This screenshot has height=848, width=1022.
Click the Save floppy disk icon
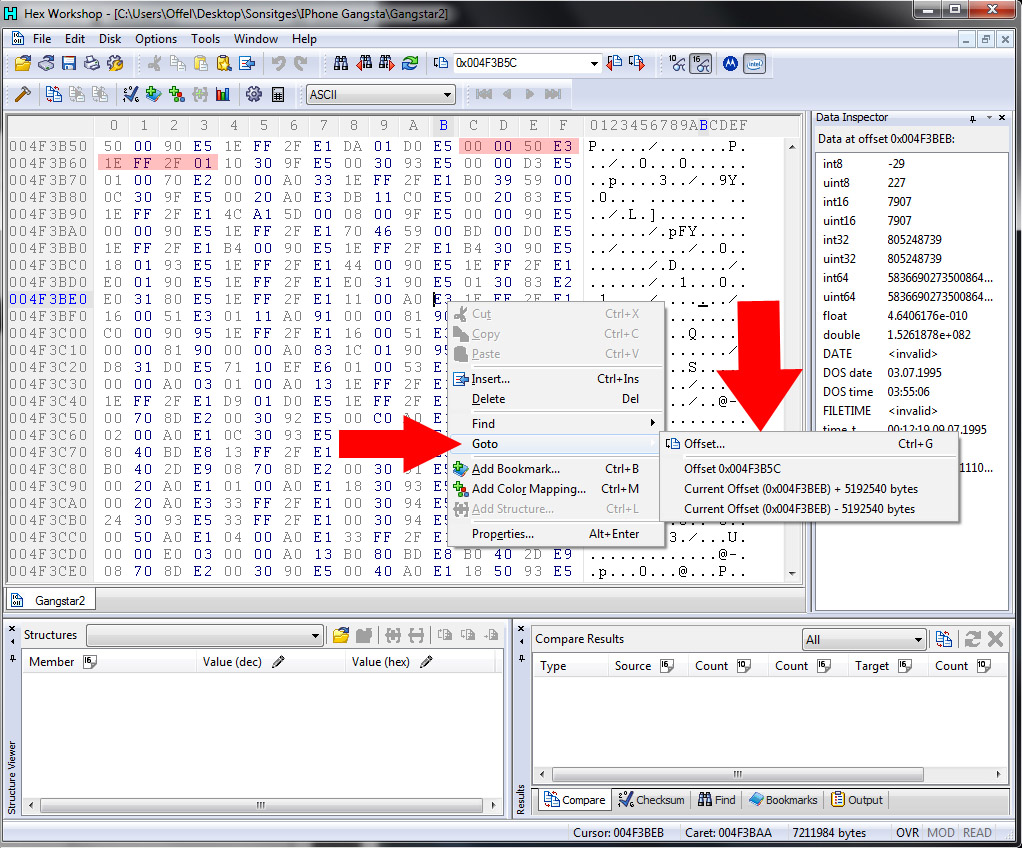click(69, 63)
